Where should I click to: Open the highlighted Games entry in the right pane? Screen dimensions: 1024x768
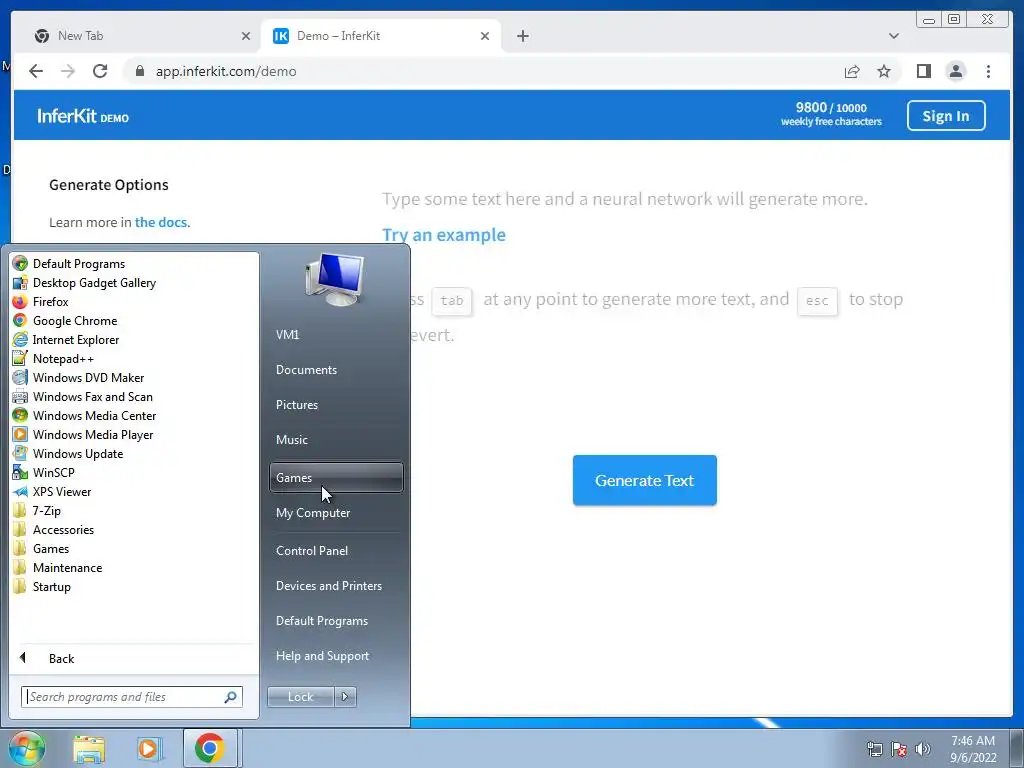[336, 477]
